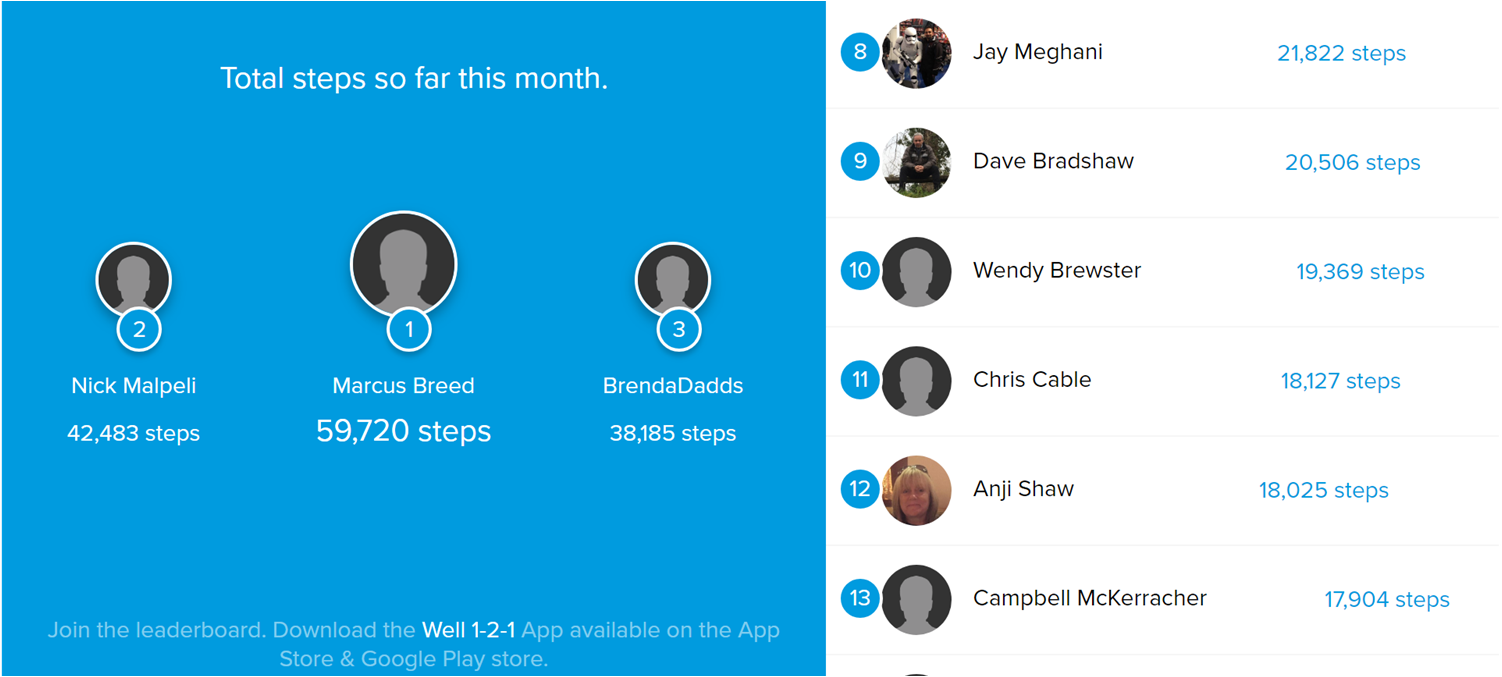Select Jay Meghani's name in the list
The image size is (1502, 677).
(x=1038, y=52)
